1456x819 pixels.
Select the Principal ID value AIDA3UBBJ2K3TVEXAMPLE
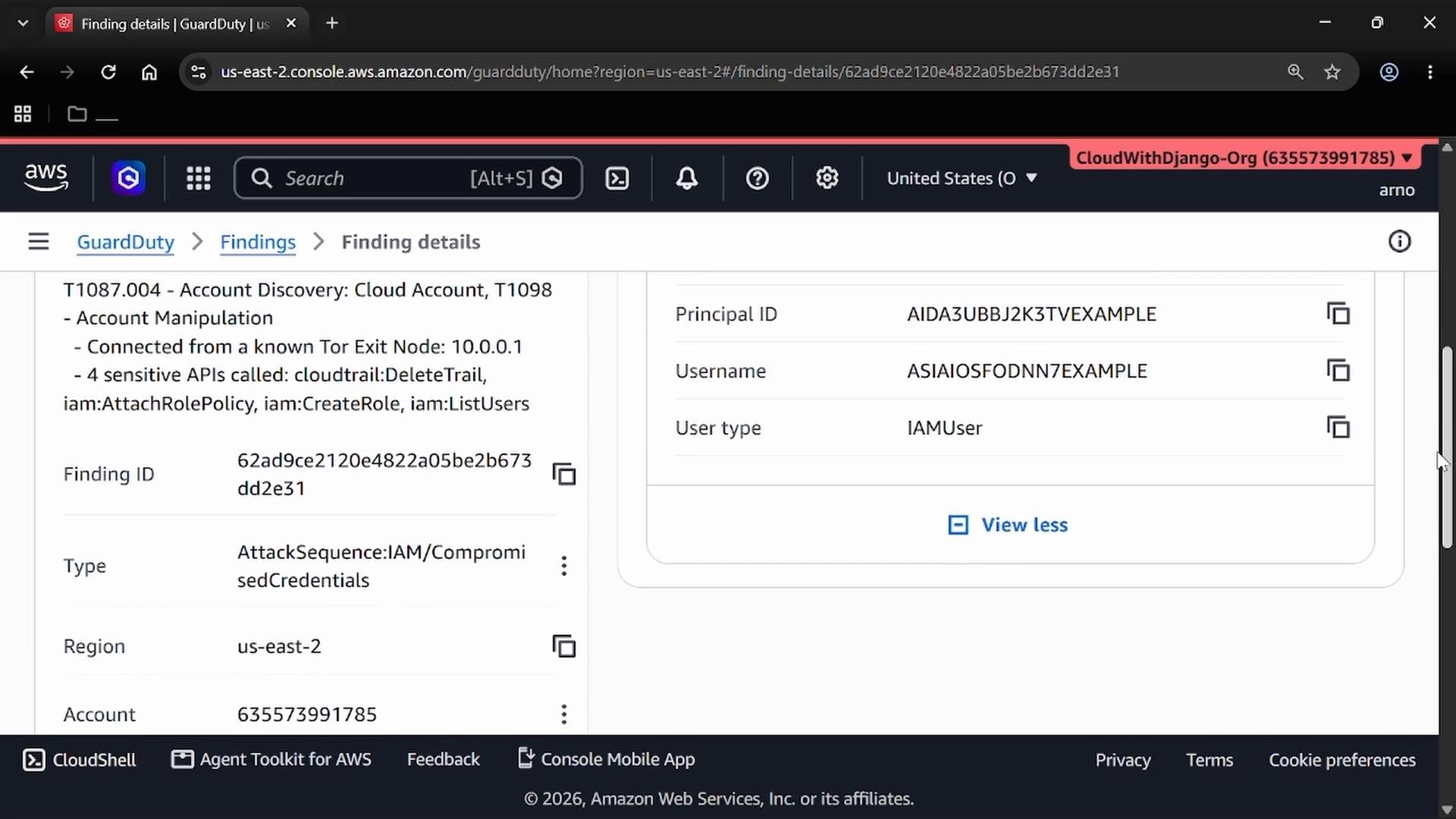pyautogui.click(x=1031, y=314)
